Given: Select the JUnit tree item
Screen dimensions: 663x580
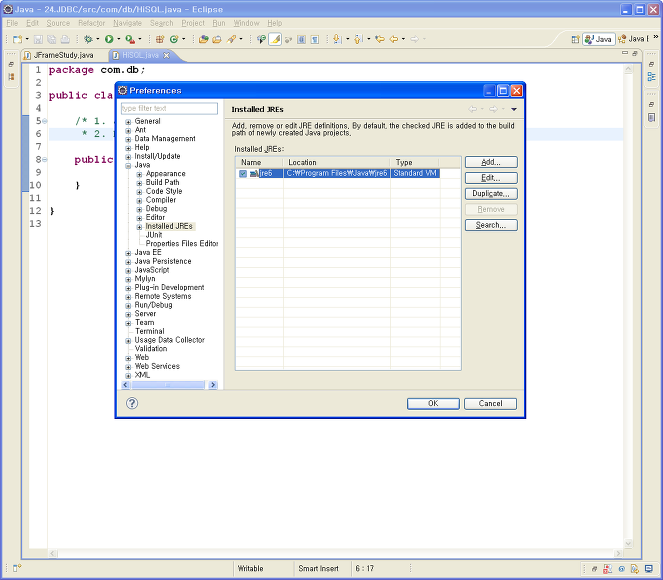Looking at the screenshot, I should pos(154,235).
